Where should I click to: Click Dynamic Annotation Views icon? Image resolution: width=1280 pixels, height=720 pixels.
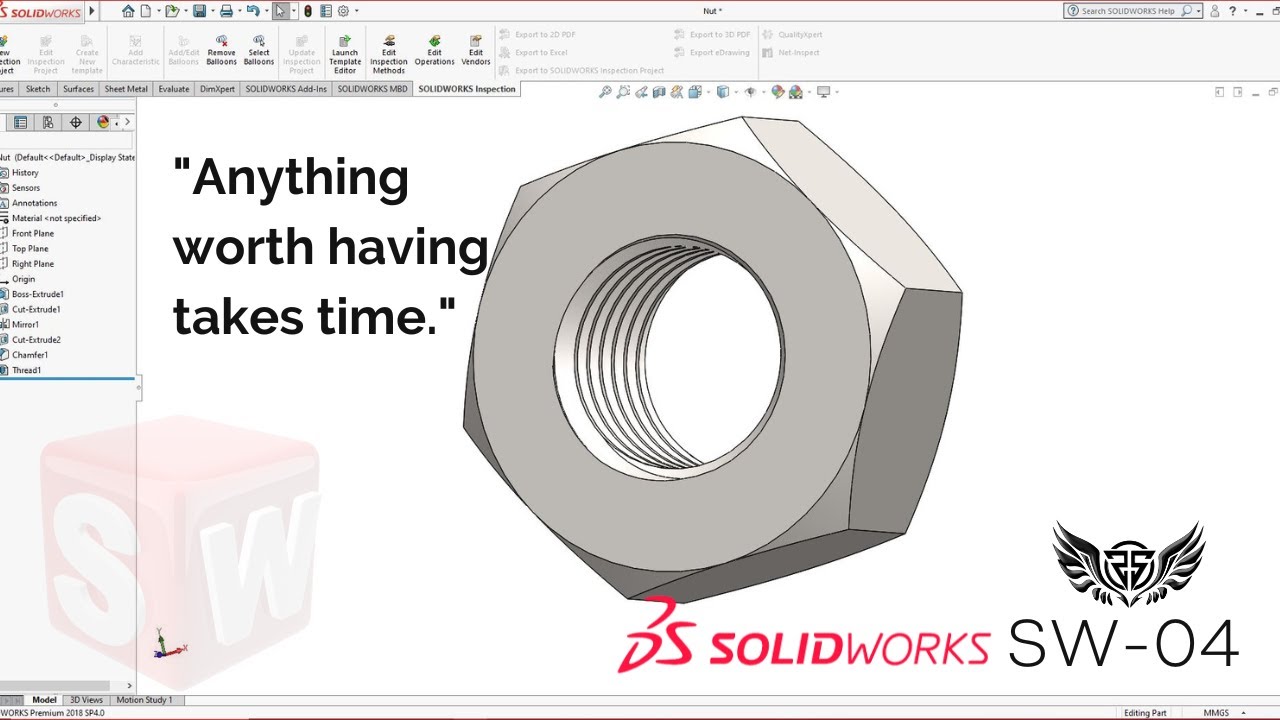pos(677,92)
